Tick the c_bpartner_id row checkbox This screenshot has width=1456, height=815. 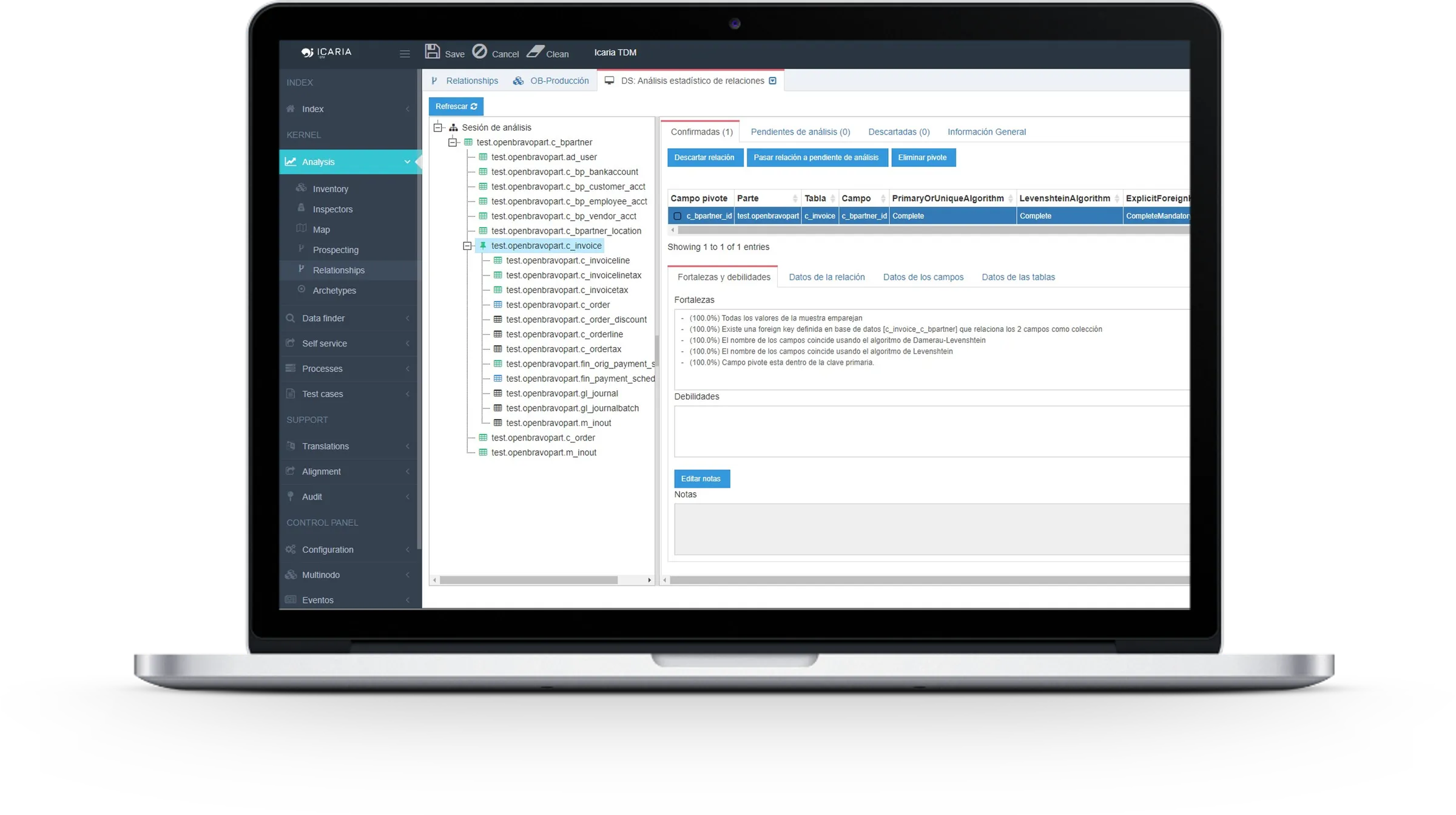coord(677,216)
